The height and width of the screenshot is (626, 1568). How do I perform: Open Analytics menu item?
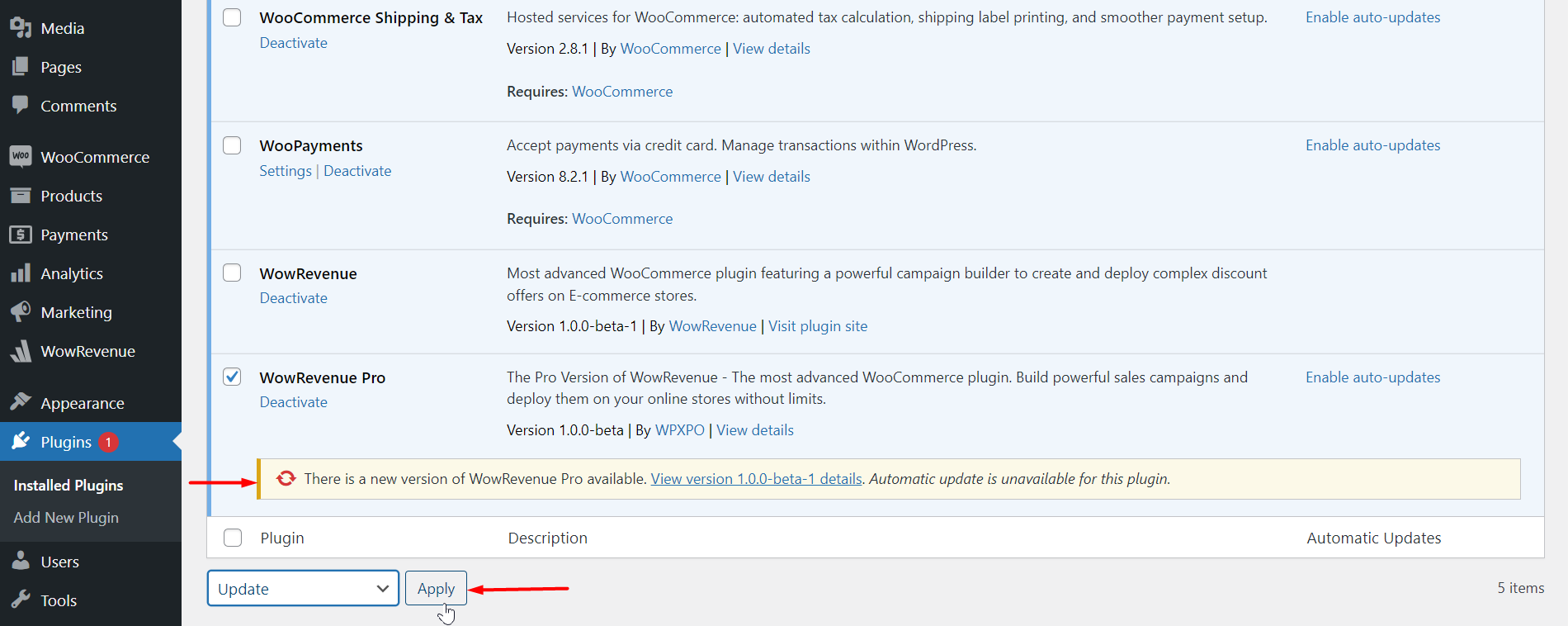point(72,273)
